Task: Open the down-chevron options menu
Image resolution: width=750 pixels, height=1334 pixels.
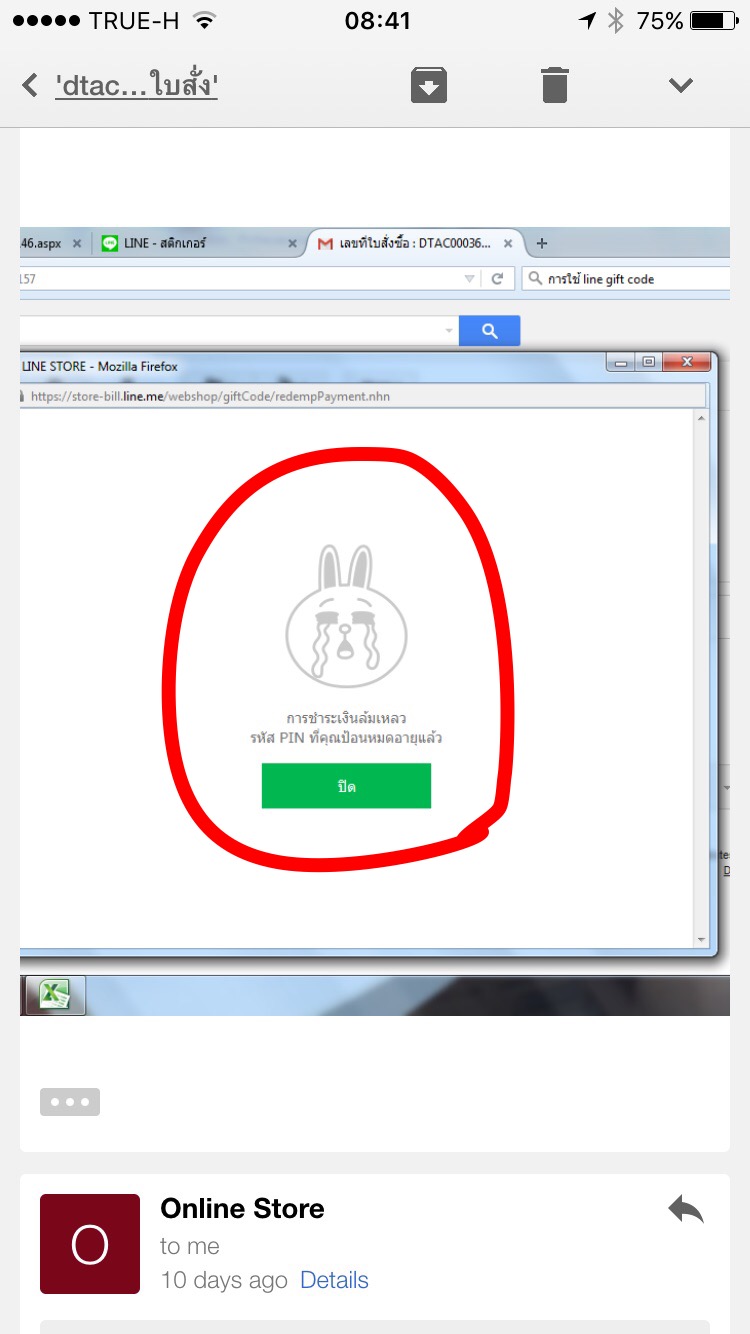Action: [x=681, y=85]
